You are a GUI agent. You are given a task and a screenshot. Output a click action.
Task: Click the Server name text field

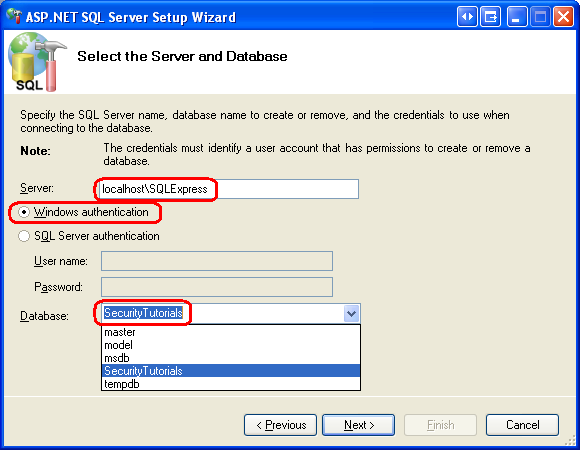[x=229, y=189]
